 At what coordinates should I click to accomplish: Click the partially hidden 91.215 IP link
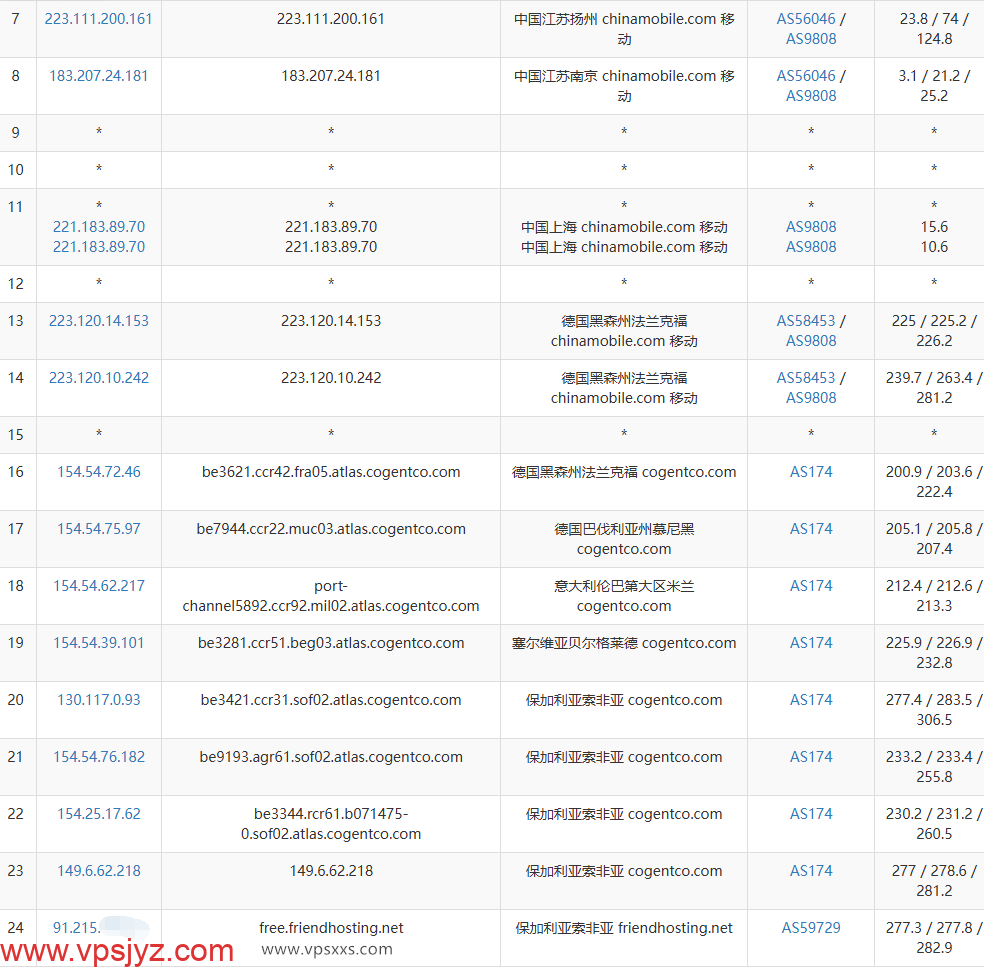point(77,928)
